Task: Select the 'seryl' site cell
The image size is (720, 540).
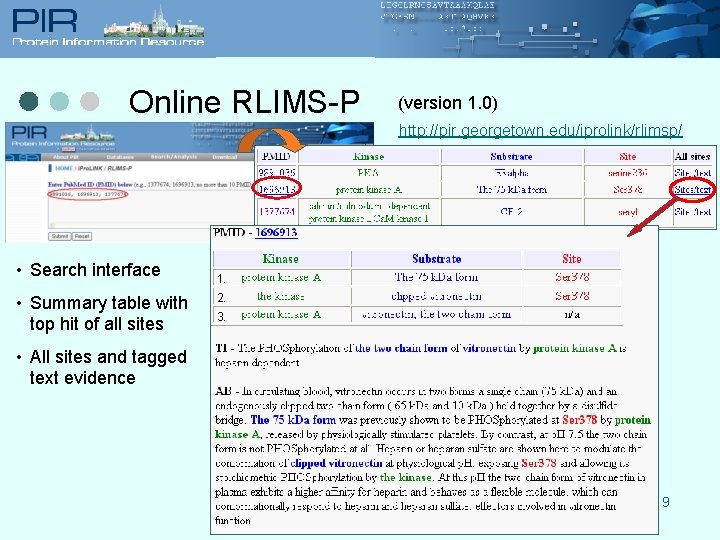Action: pyautogui.click(x=627, y=212)
